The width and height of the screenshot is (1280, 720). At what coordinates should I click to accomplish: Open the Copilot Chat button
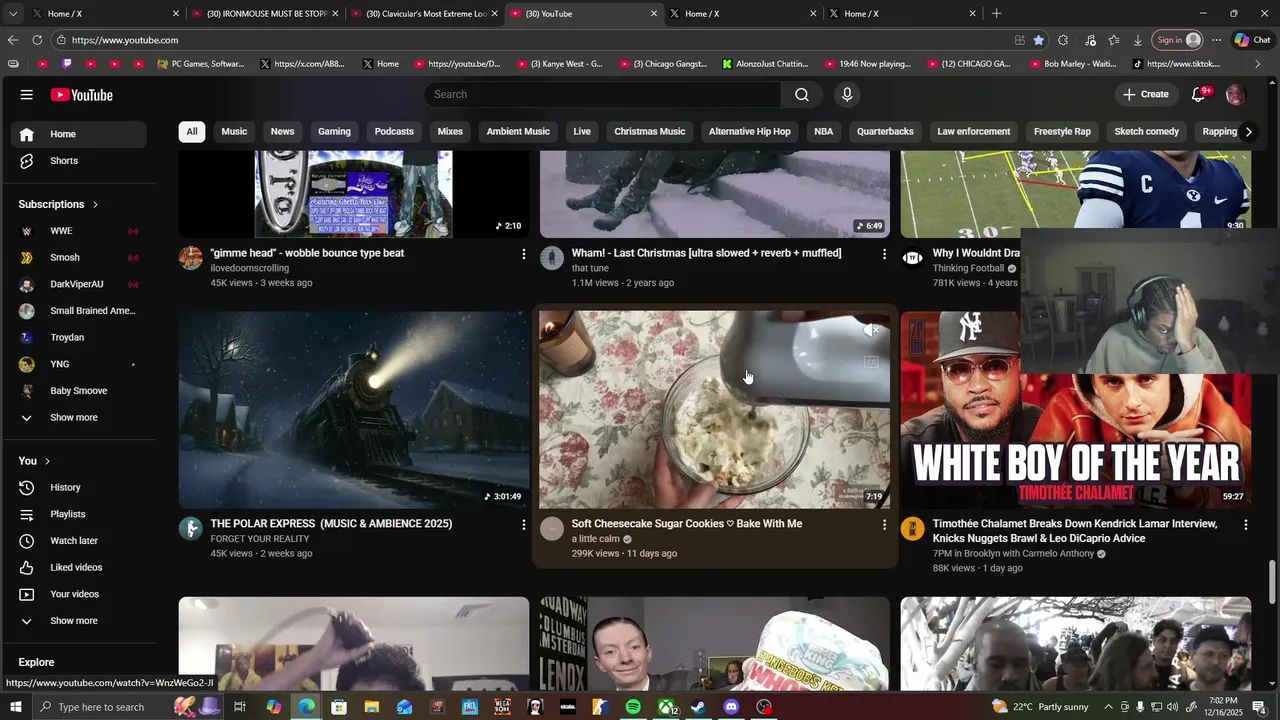click(x=1252, y=40)
